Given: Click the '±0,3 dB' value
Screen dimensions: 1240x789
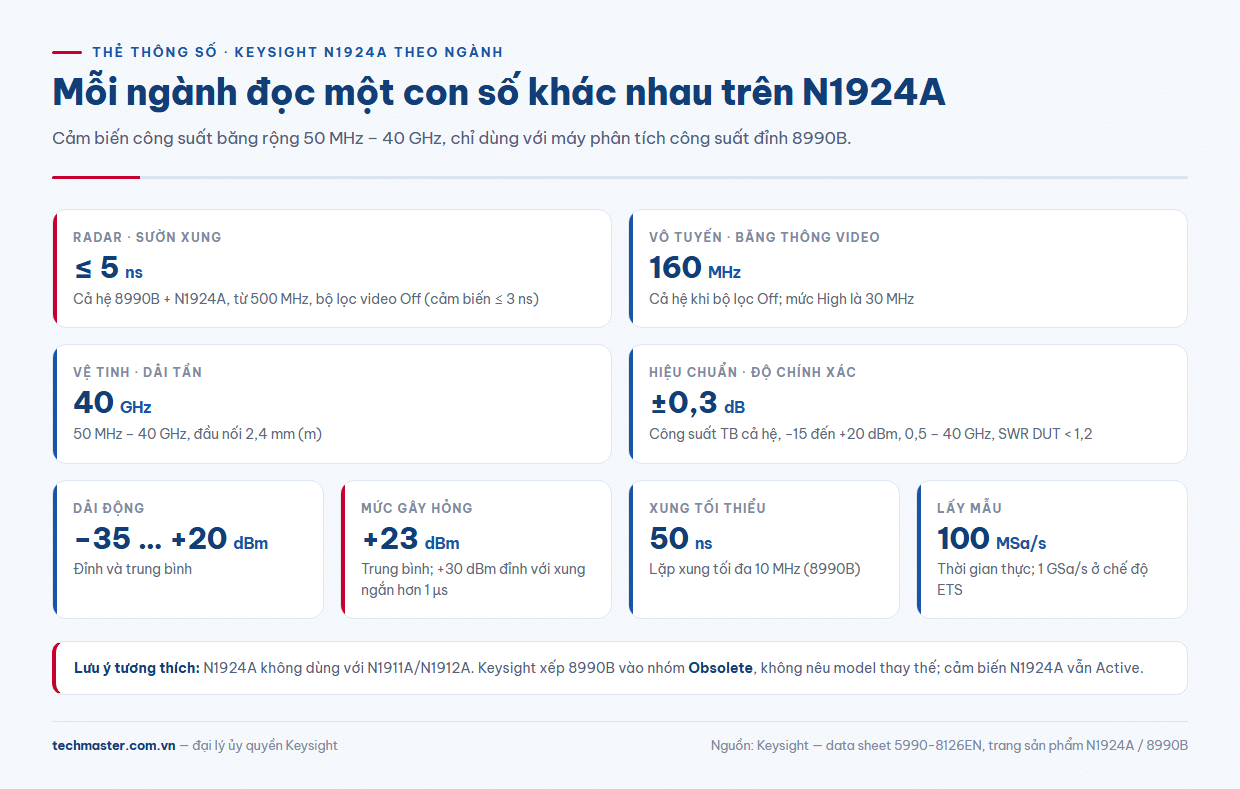Looking at the screenshot, I should [697, 403].
